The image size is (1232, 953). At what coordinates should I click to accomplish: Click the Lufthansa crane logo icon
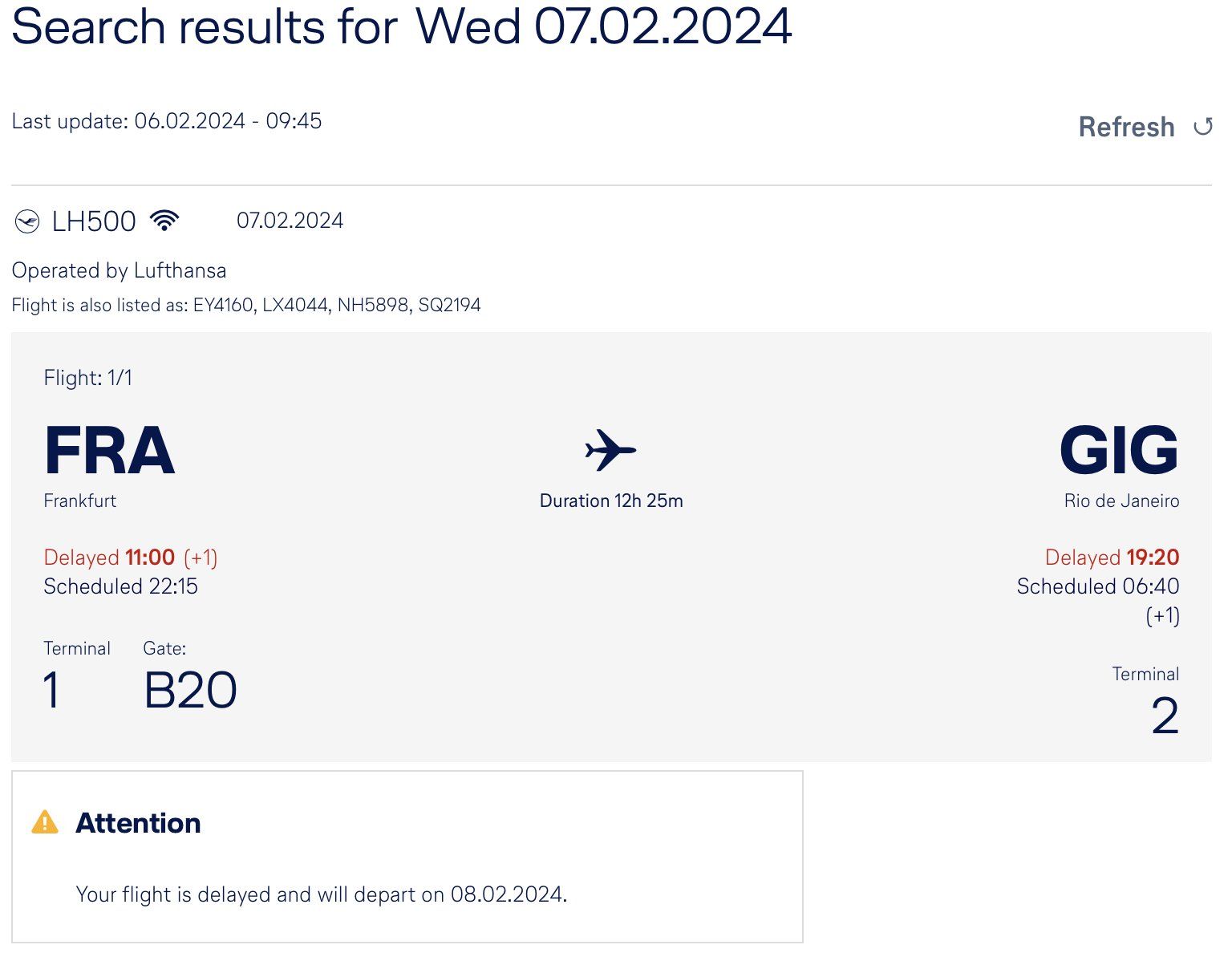[27, 221]
